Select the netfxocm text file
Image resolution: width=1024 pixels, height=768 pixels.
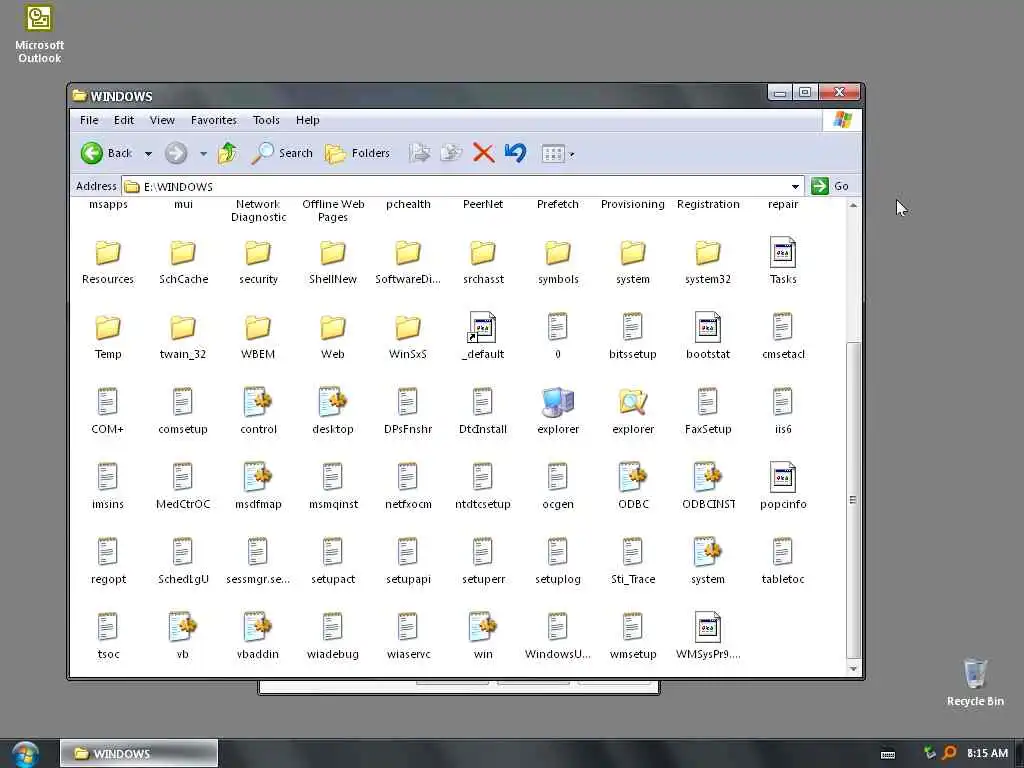coord(408,487)
